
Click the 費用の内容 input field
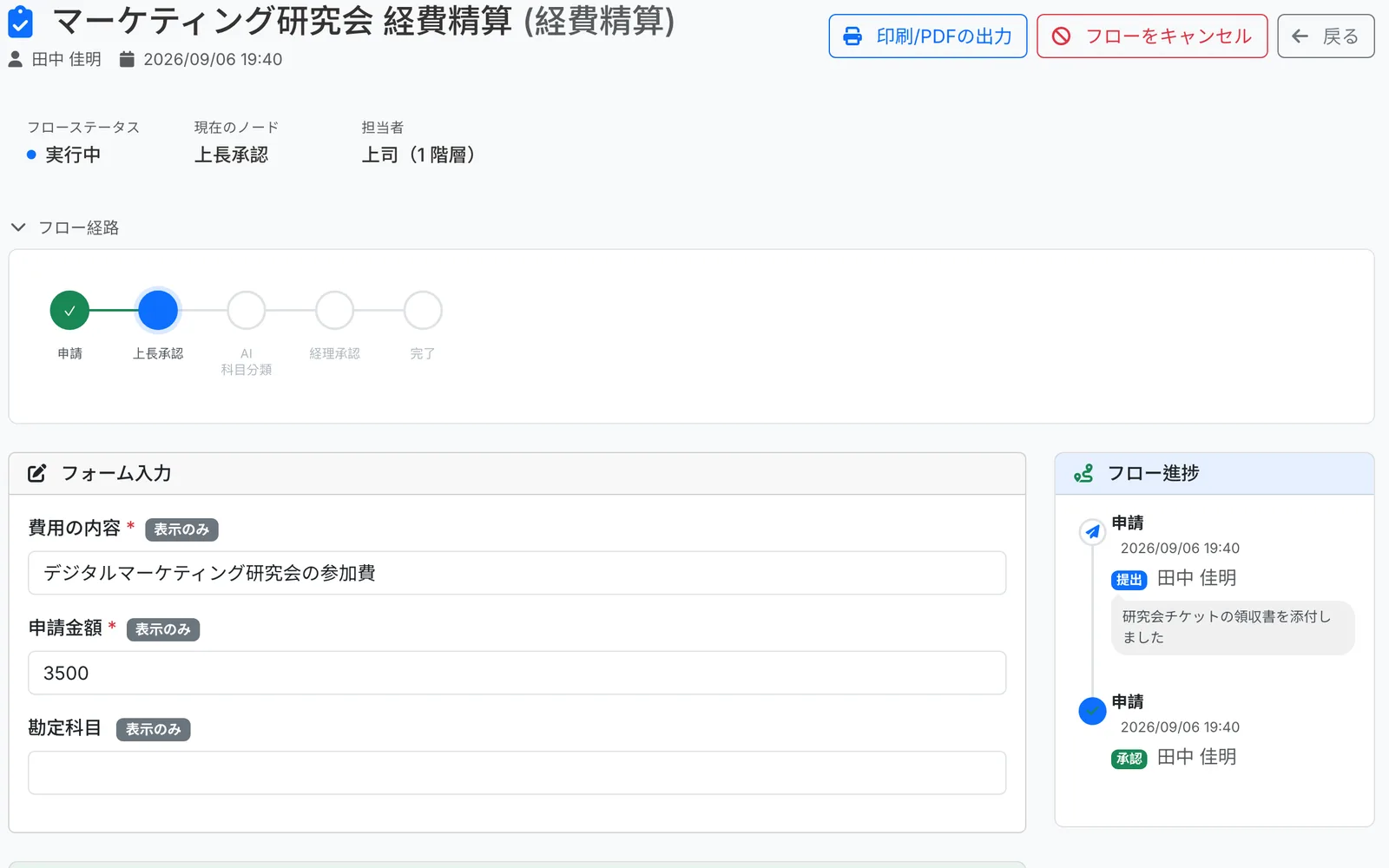point(517,573)
